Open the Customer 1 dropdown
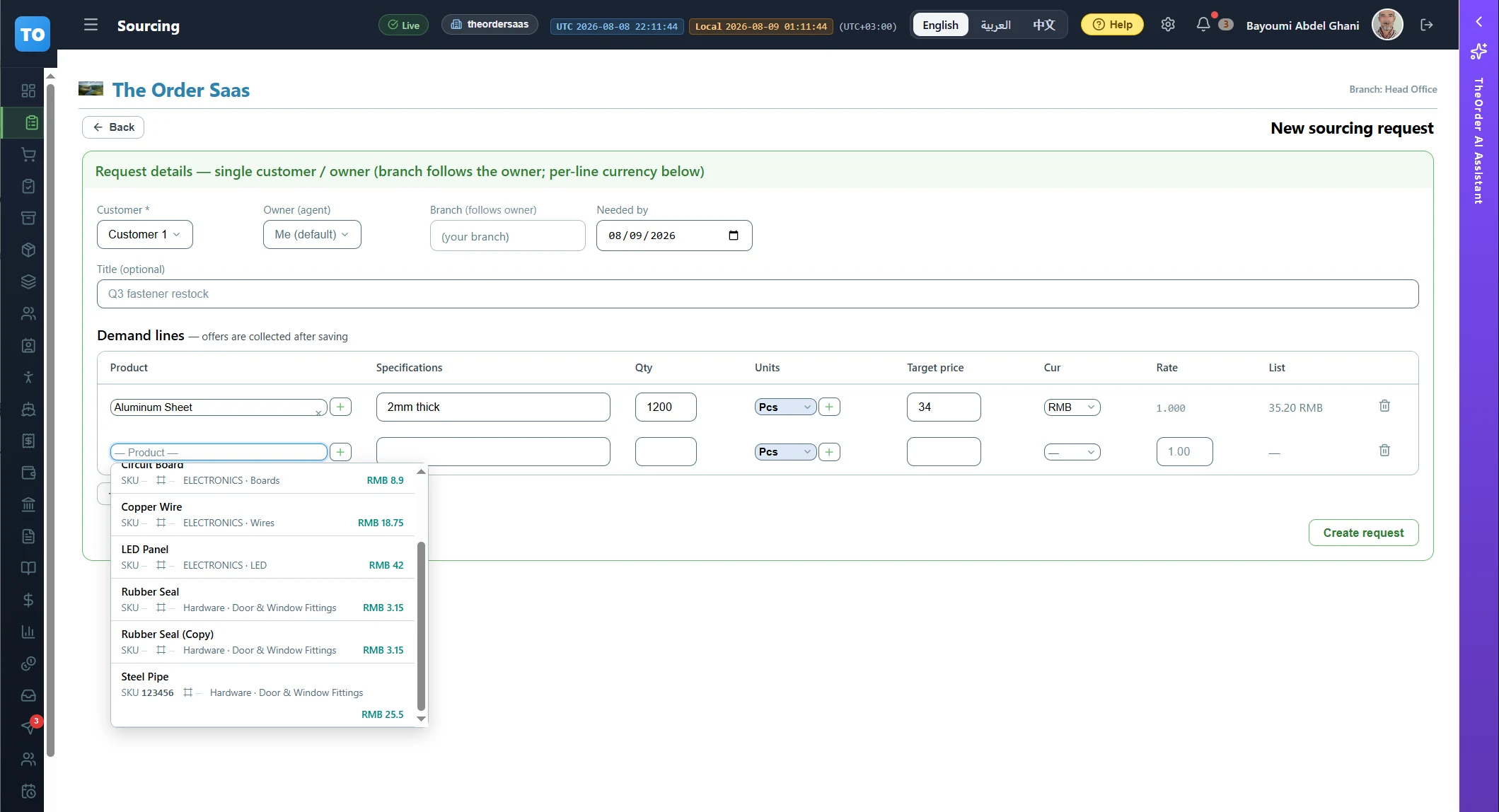Viewport: 1499px width, 812px height. pos(144,234)
